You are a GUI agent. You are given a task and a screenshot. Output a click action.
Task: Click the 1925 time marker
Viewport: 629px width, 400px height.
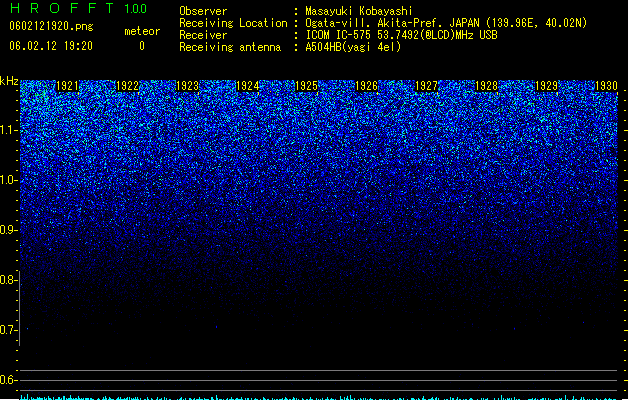(x=306, y=86)
